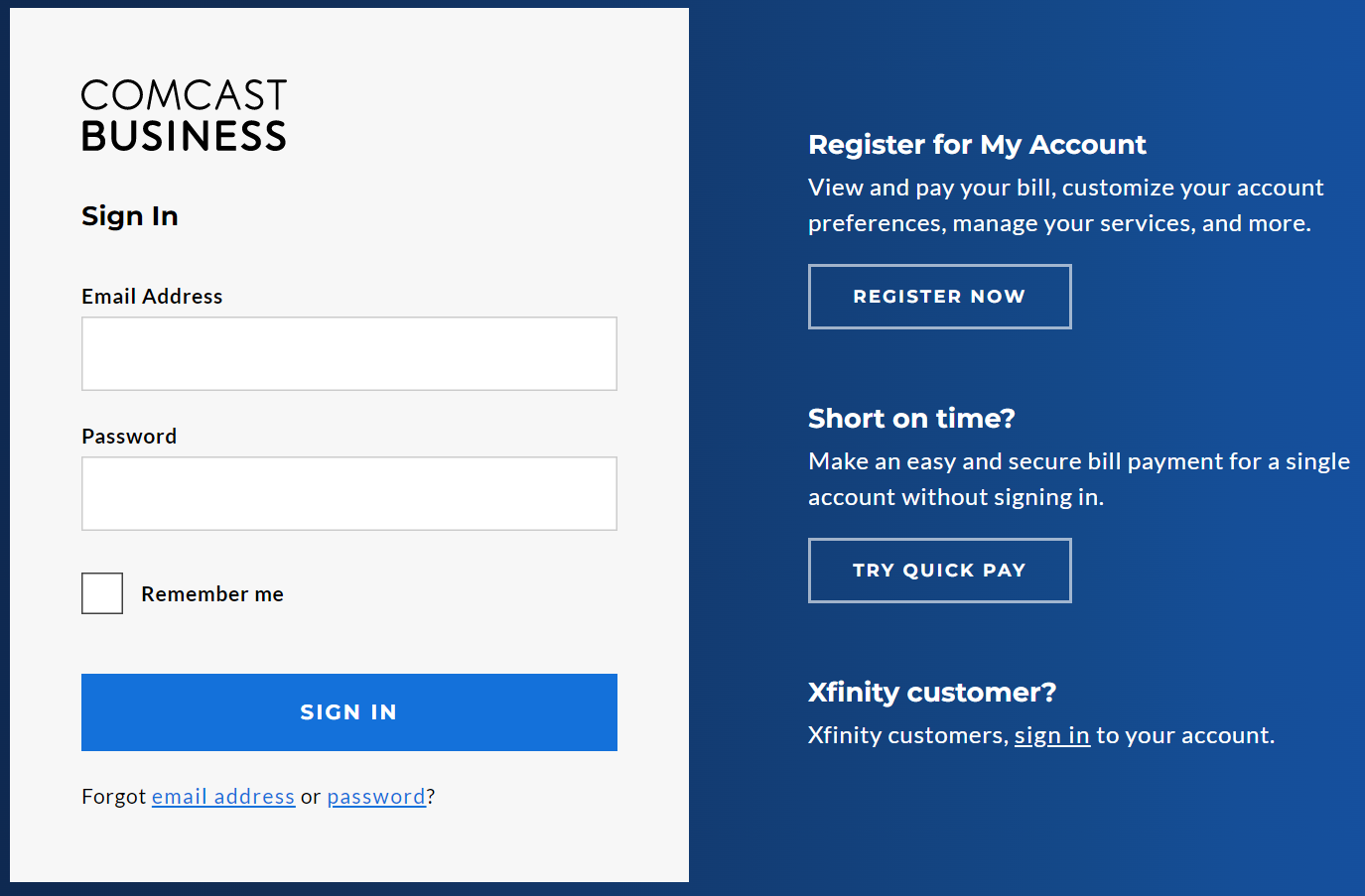Click the COMCAST wordmark text
Image resolution: width=1365 pixels, height=896 pixels.
pos(184,95)
